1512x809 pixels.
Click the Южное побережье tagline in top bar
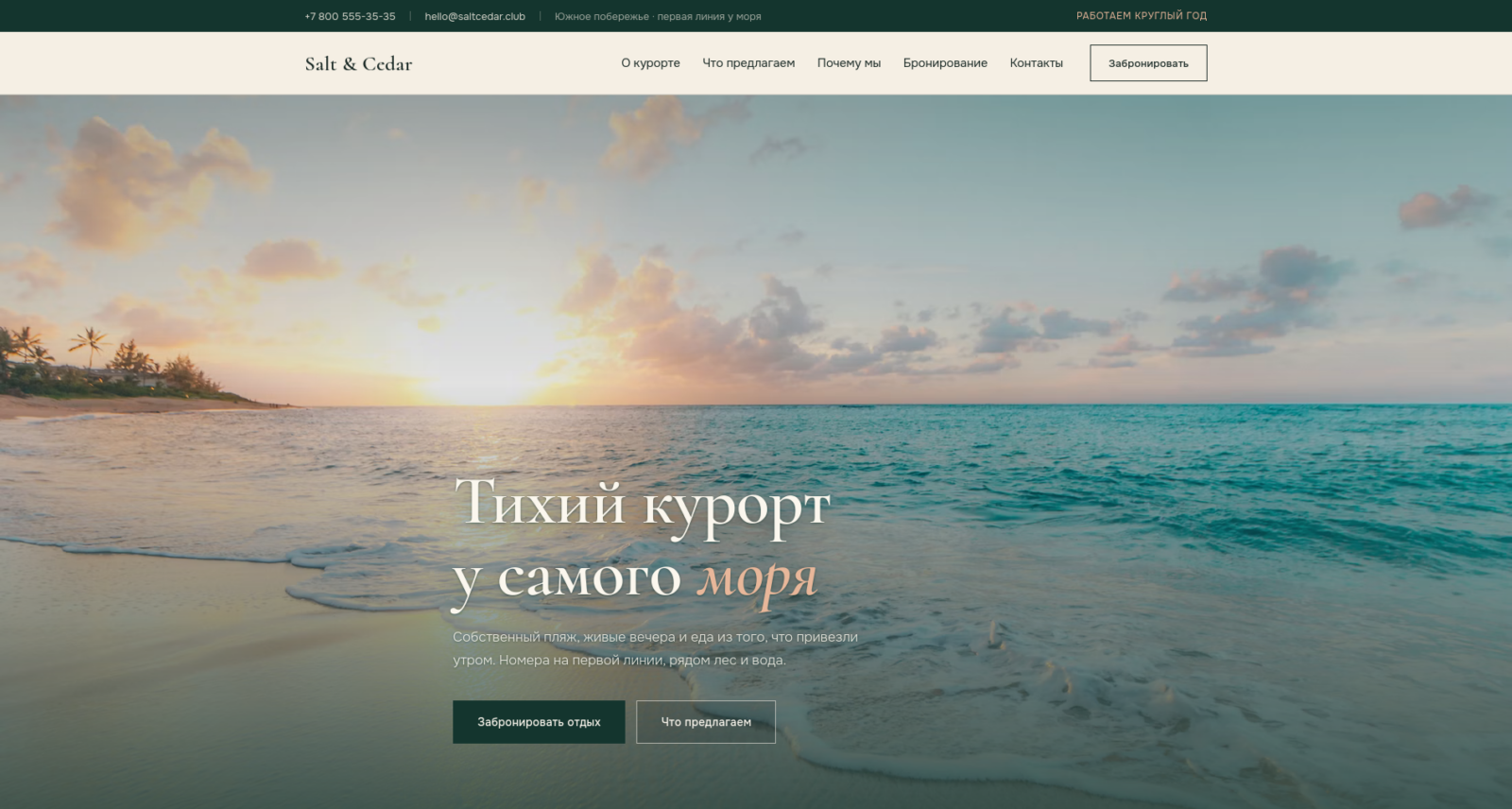[658, 16]
